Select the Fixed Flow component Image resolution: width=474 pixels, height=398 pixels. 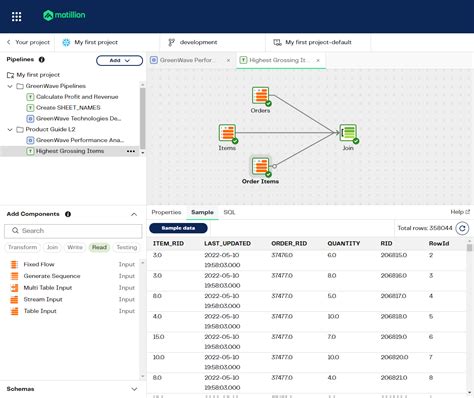click(x=73, y=264)
